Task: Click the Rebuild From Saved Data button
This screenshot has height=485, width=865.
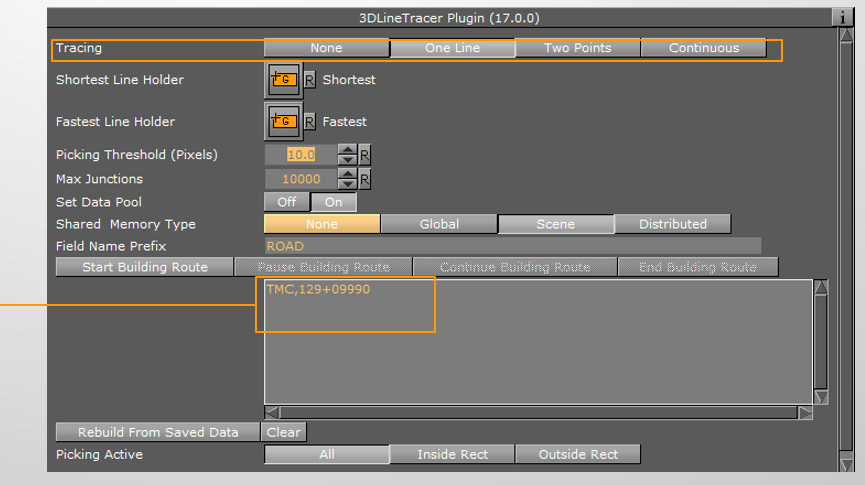Action: [x=159, y=432]
